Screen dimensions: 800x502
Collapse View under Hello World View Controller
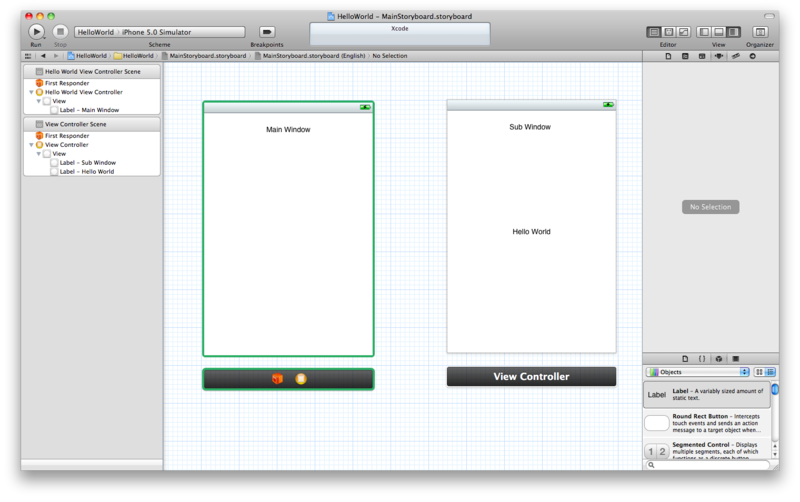click(x=38, y=101)
